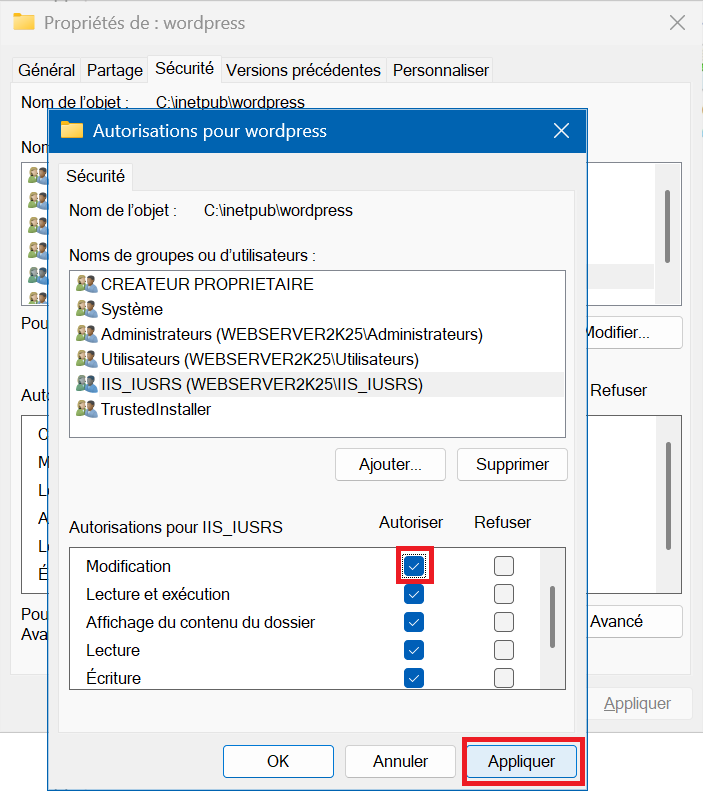Close the Autorisations pour wordpress dialog
703x791 pixels.
pyautogui.click(x=561, y=131)
